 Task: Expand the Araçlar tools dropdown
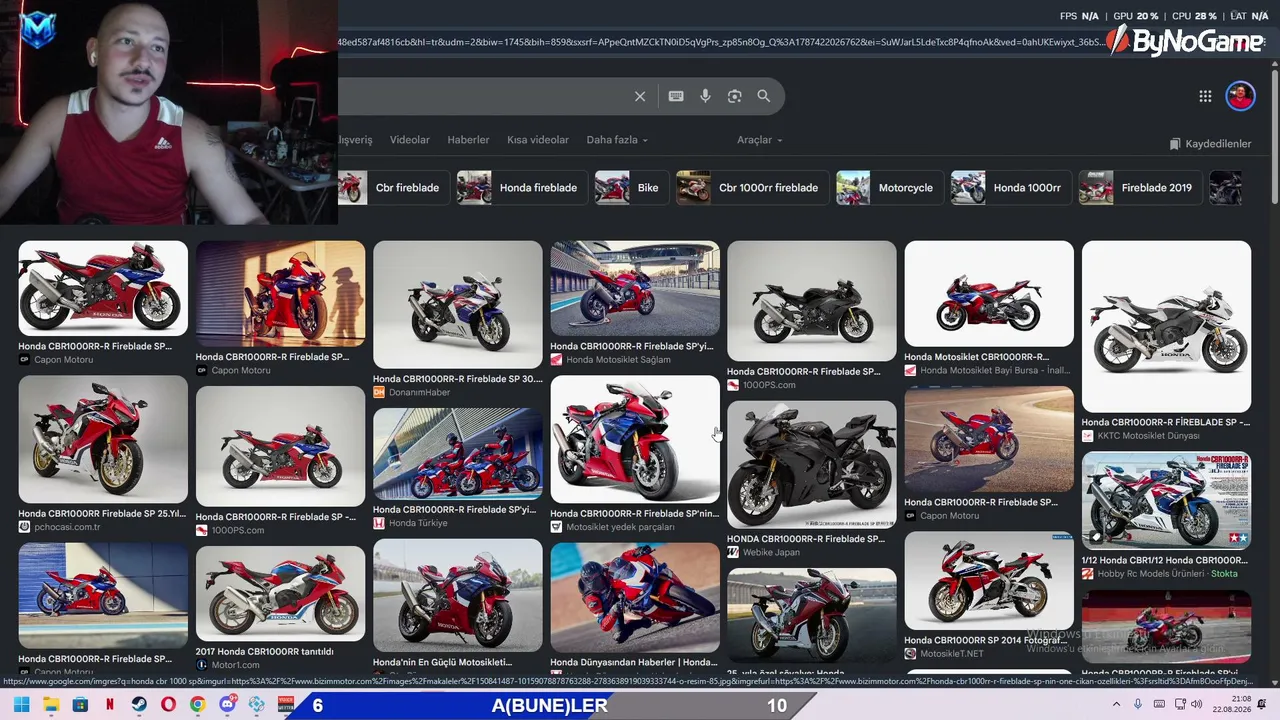click(x=760, y=140)
